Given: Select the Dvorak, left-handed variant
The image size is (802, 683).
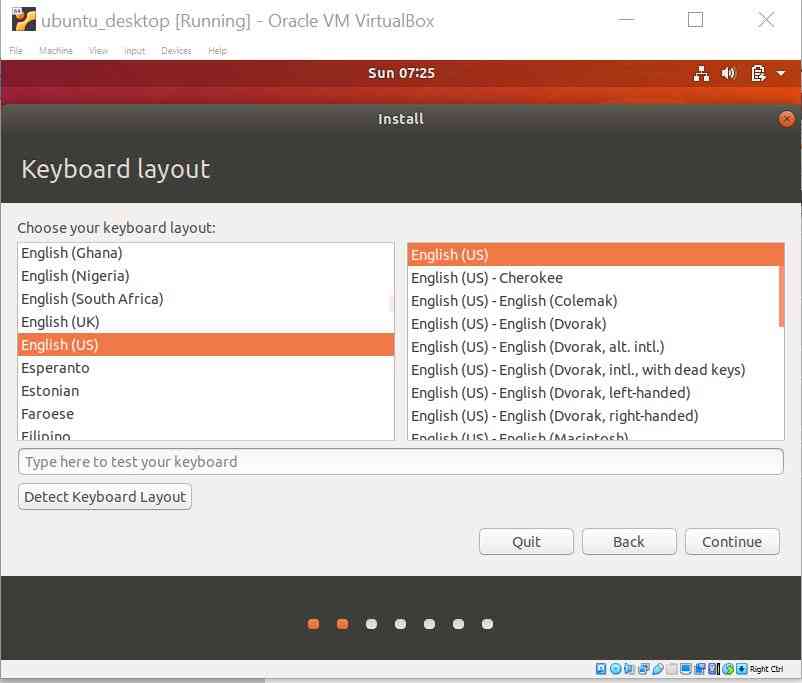Looking at the screenshot, I should (596, 393).
